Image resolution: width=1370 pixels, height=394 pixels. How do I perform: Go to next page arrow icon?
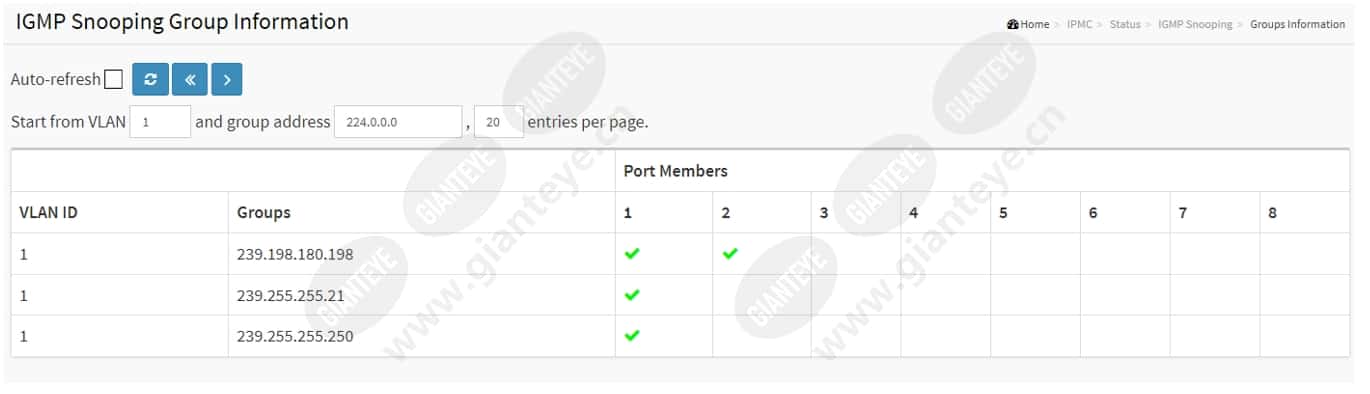pos(227,79)
